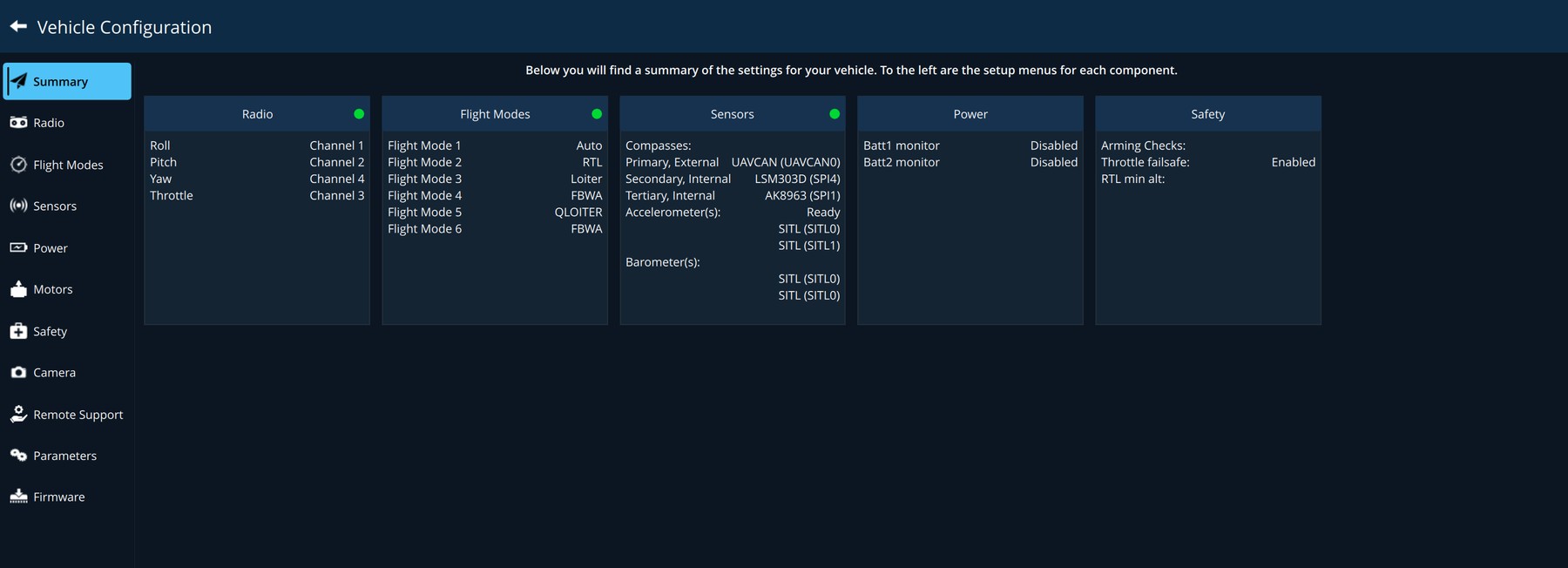Click the Barometer(s): label
Screen dimensions: 1568x568
(663, 261)
